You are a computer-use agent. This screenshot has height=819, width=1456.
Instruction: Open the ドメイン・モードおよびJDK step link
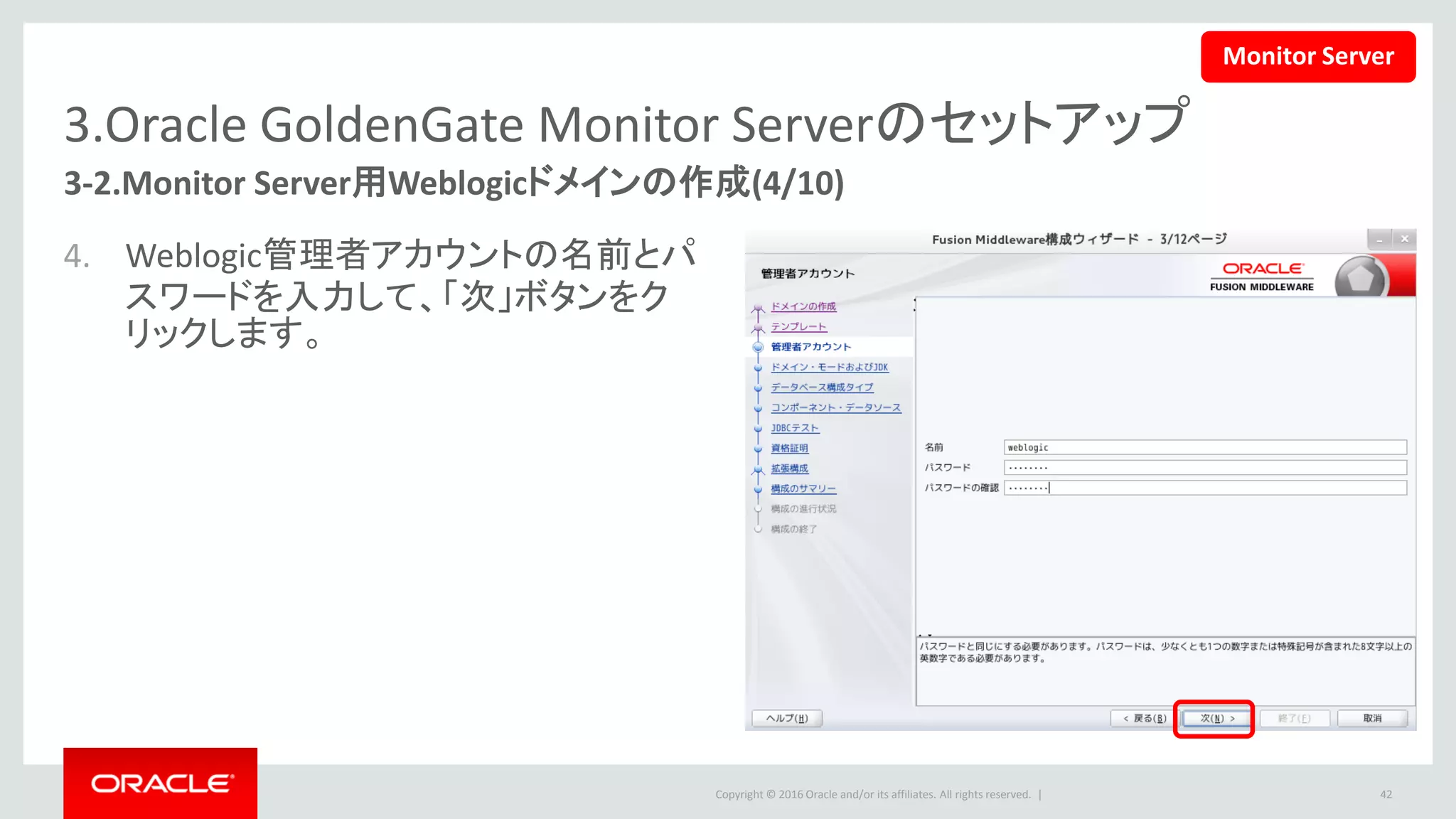pos(830,367)
